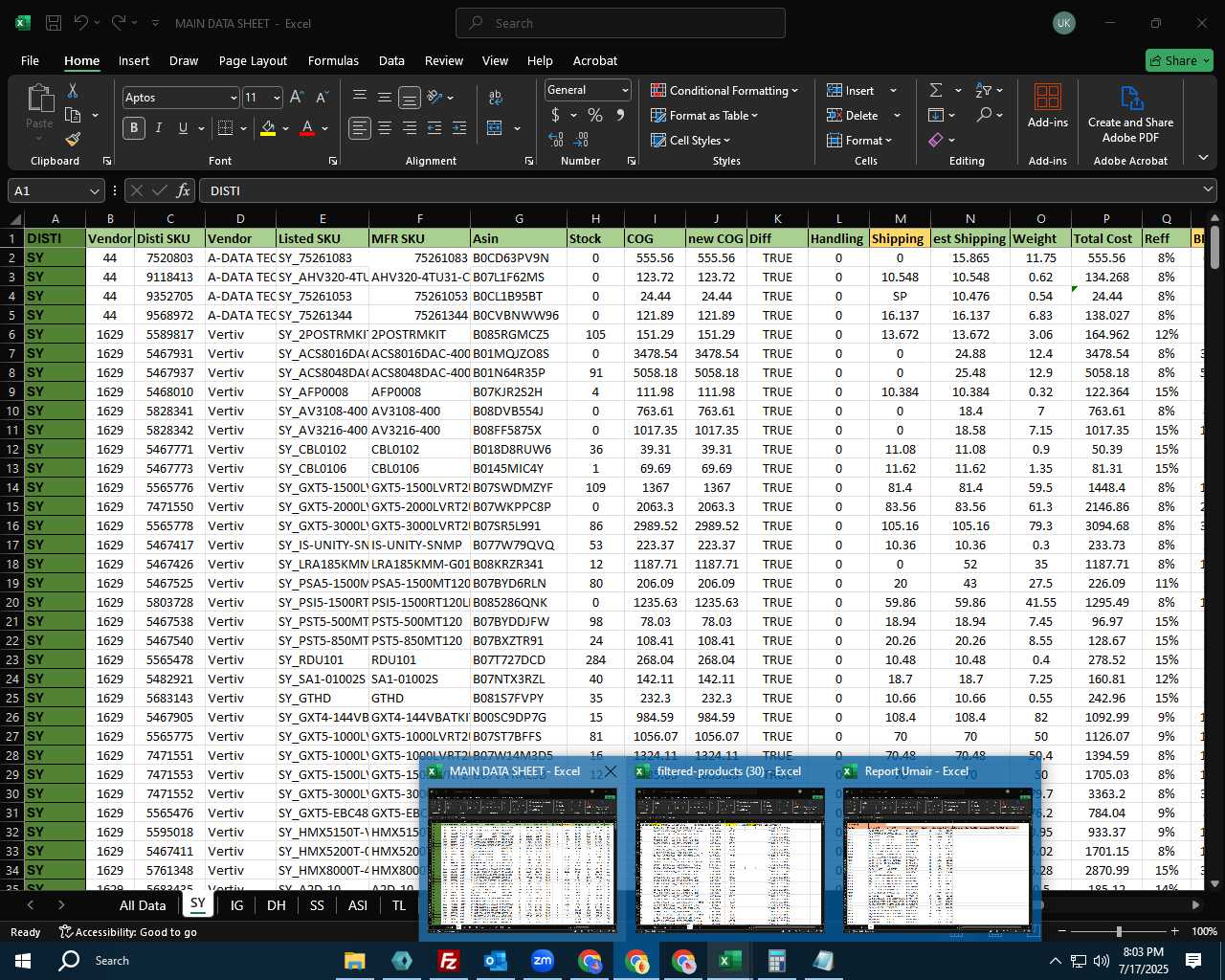Viewport: 1225px width, 980px height.
Task: Click the Insert cells button
Action: [x=851, y=90]
